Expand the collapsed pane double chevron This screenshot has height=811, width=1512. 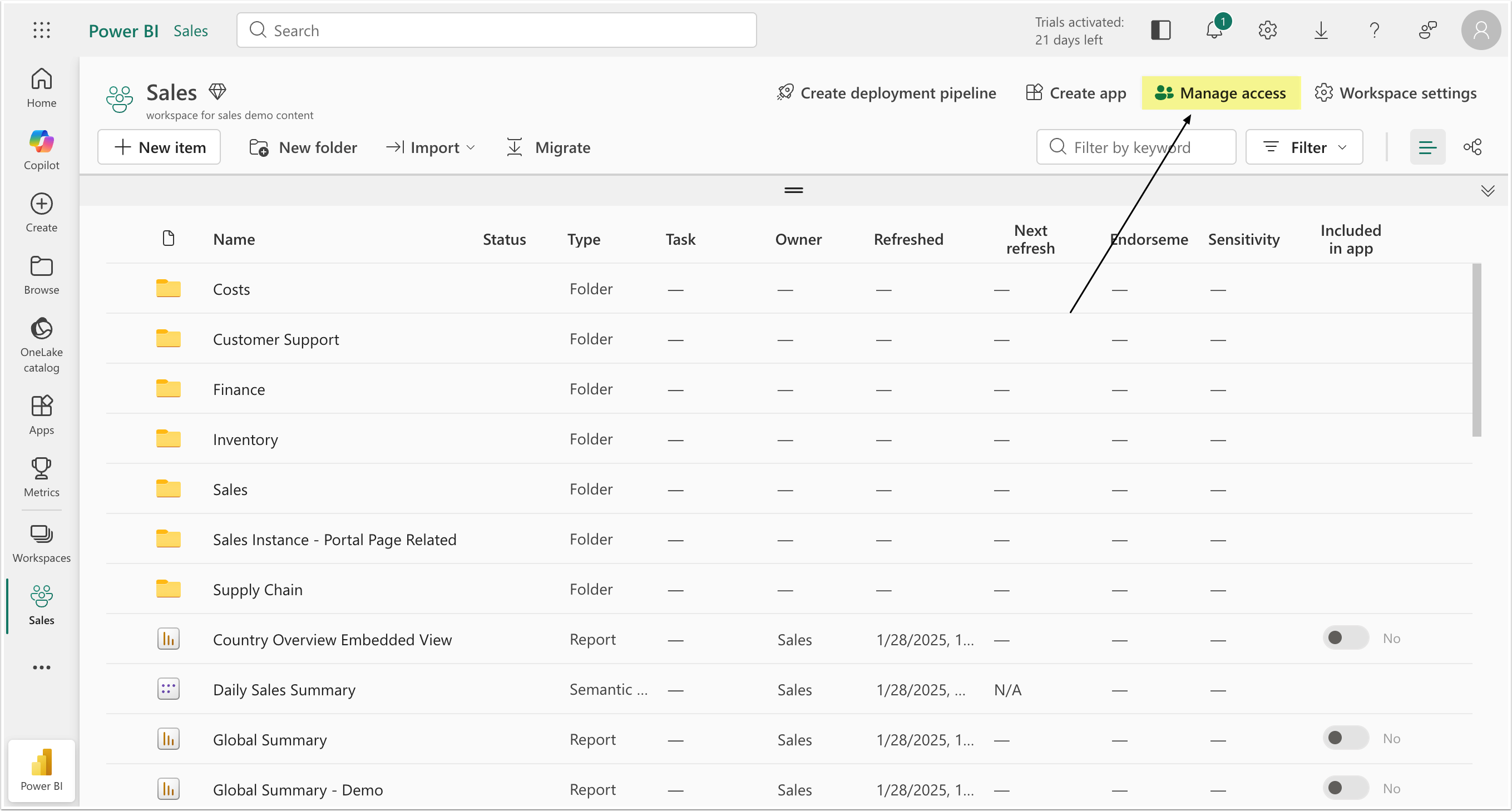pyautogui.click(x=1487, y=191)
